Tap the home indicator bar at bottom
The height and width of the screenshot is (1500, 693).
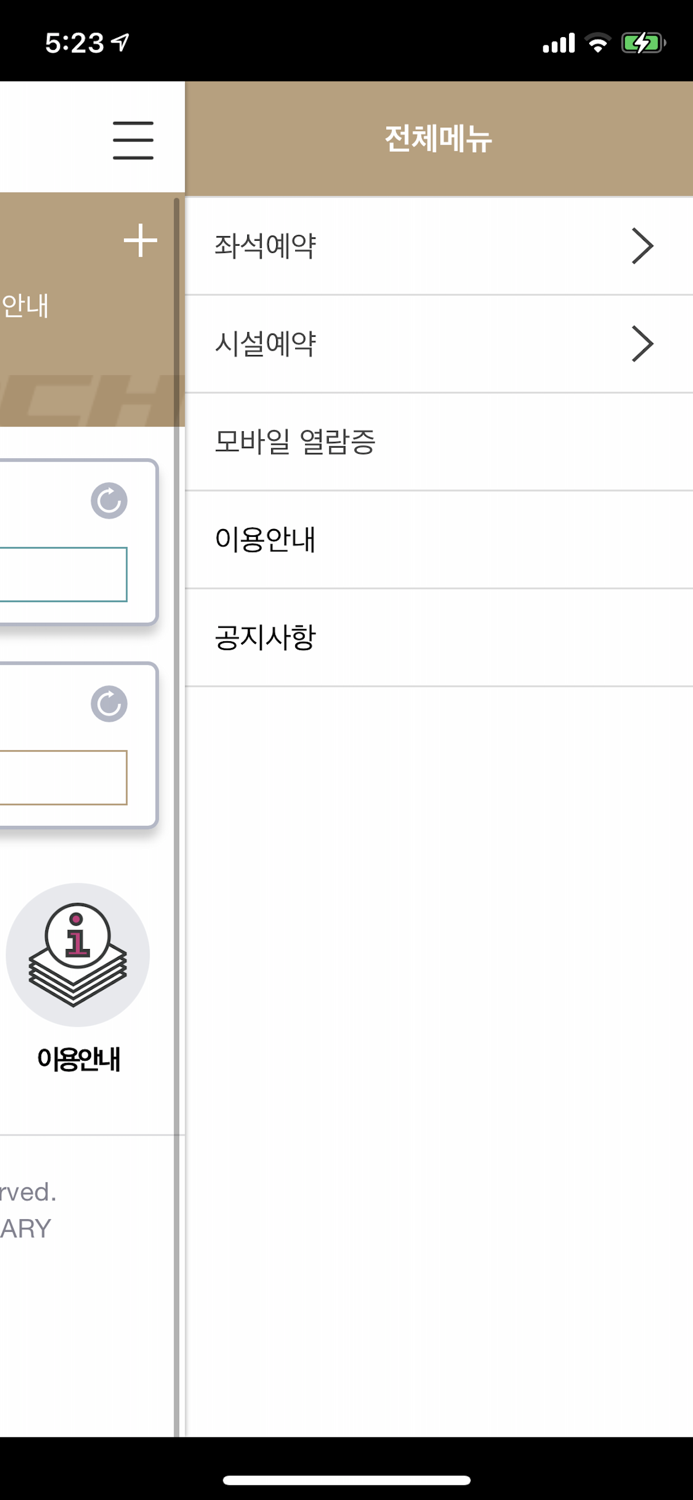click(x=346, y=1480)
